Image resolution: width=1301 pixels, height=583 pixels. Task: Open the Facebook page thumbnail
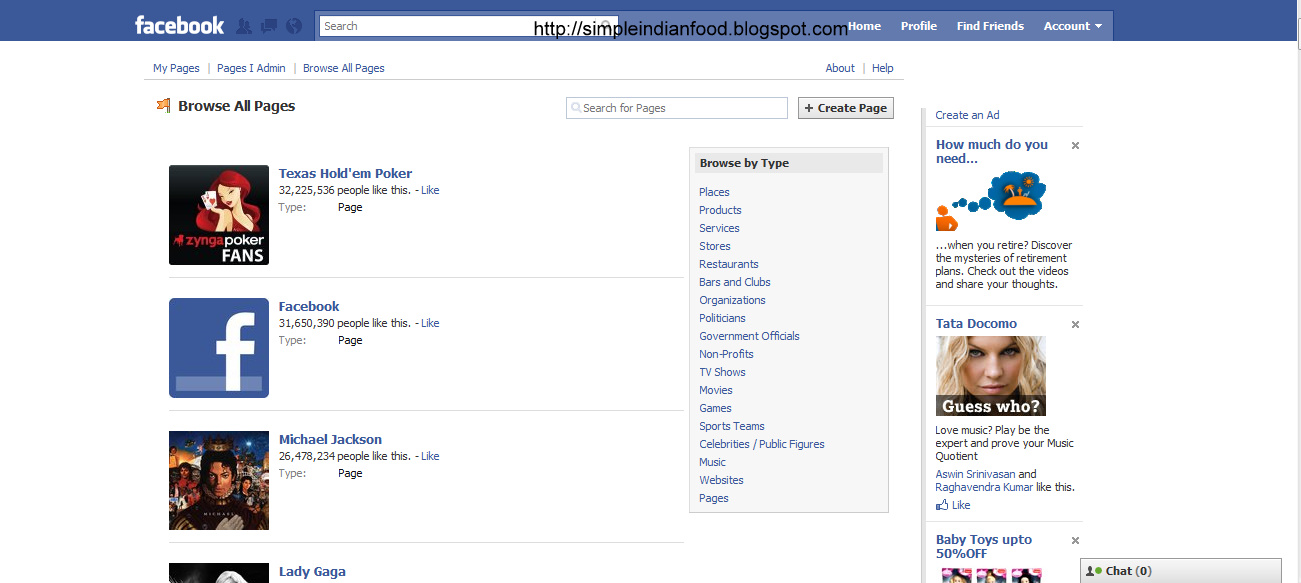(x=219, y=348)
